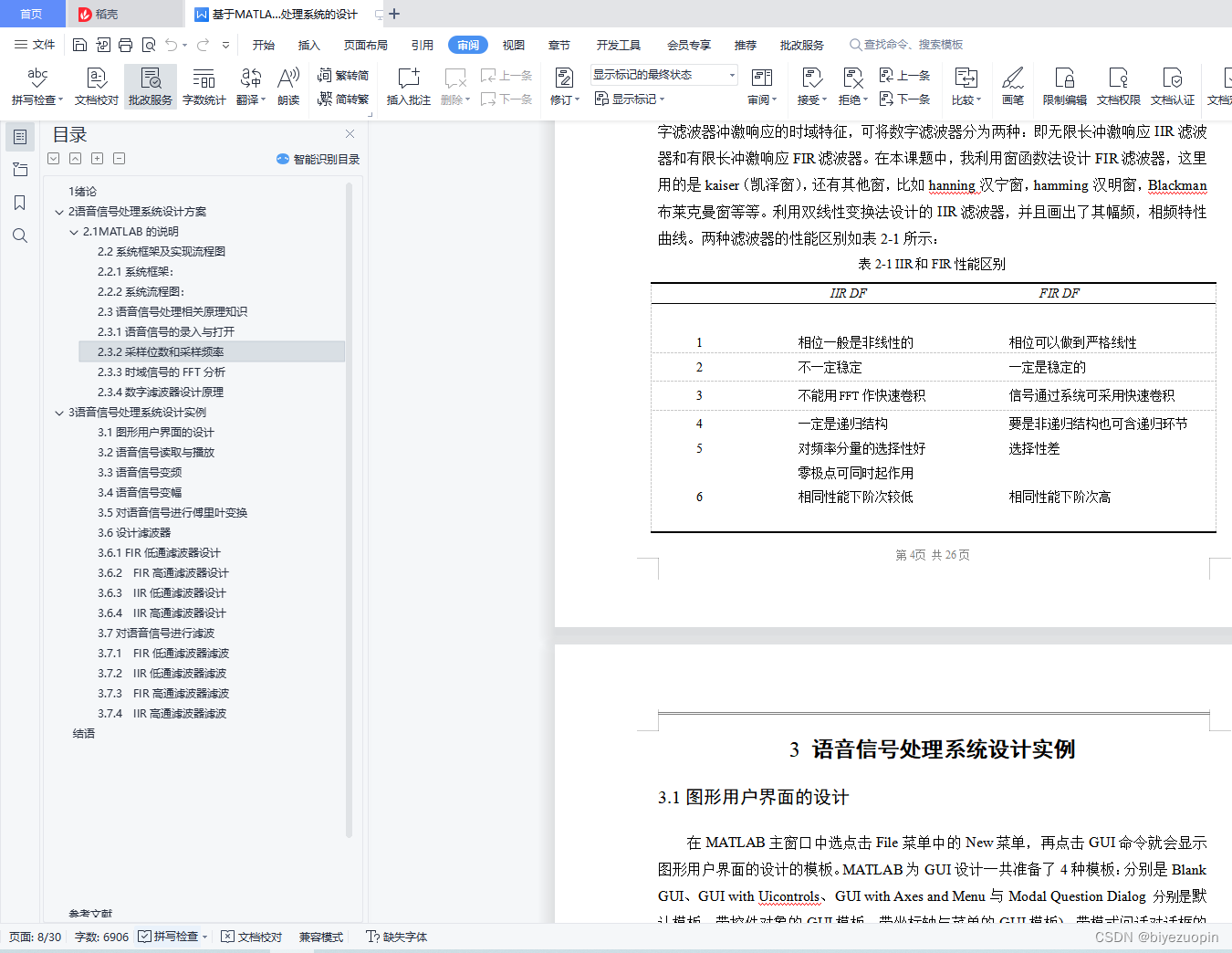
Task: Collapse the 2.1 MATLAB 的说明 tree node
Action: (x=73, y=231)
